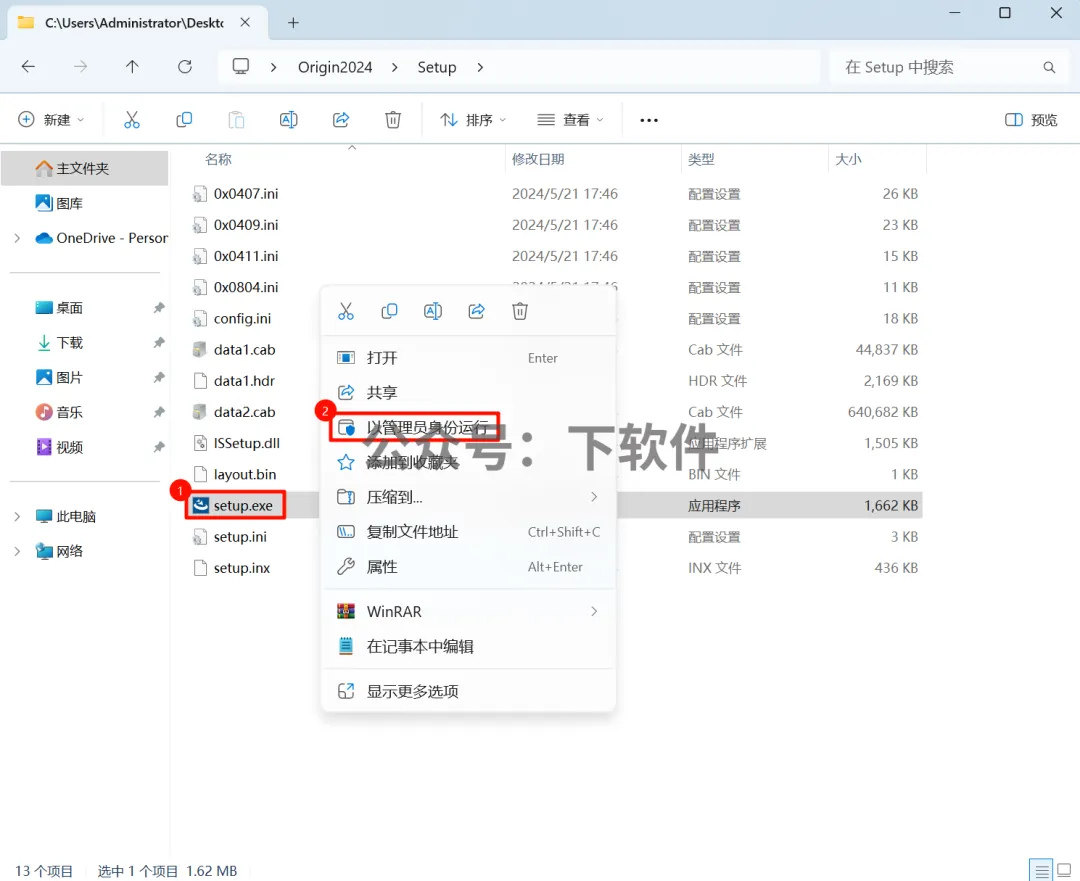Open the View (查看) dropdown
Image resolution: width=1080 pixels, height=881 pixels.
570,120
